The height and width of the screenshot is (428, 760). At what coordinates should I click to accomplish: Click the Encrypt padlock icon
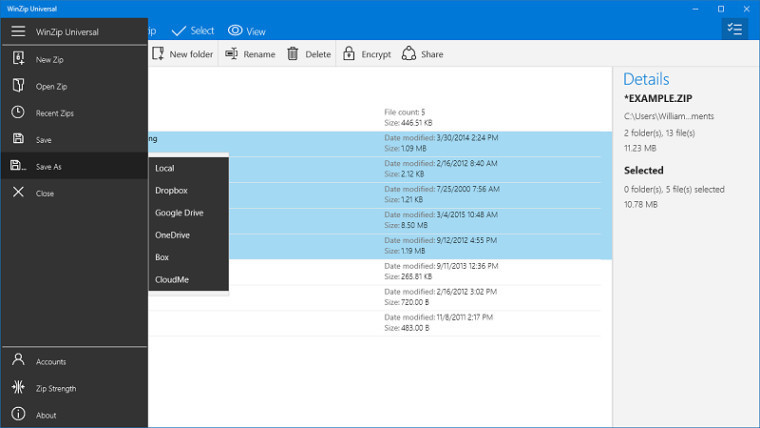(348, 53)
